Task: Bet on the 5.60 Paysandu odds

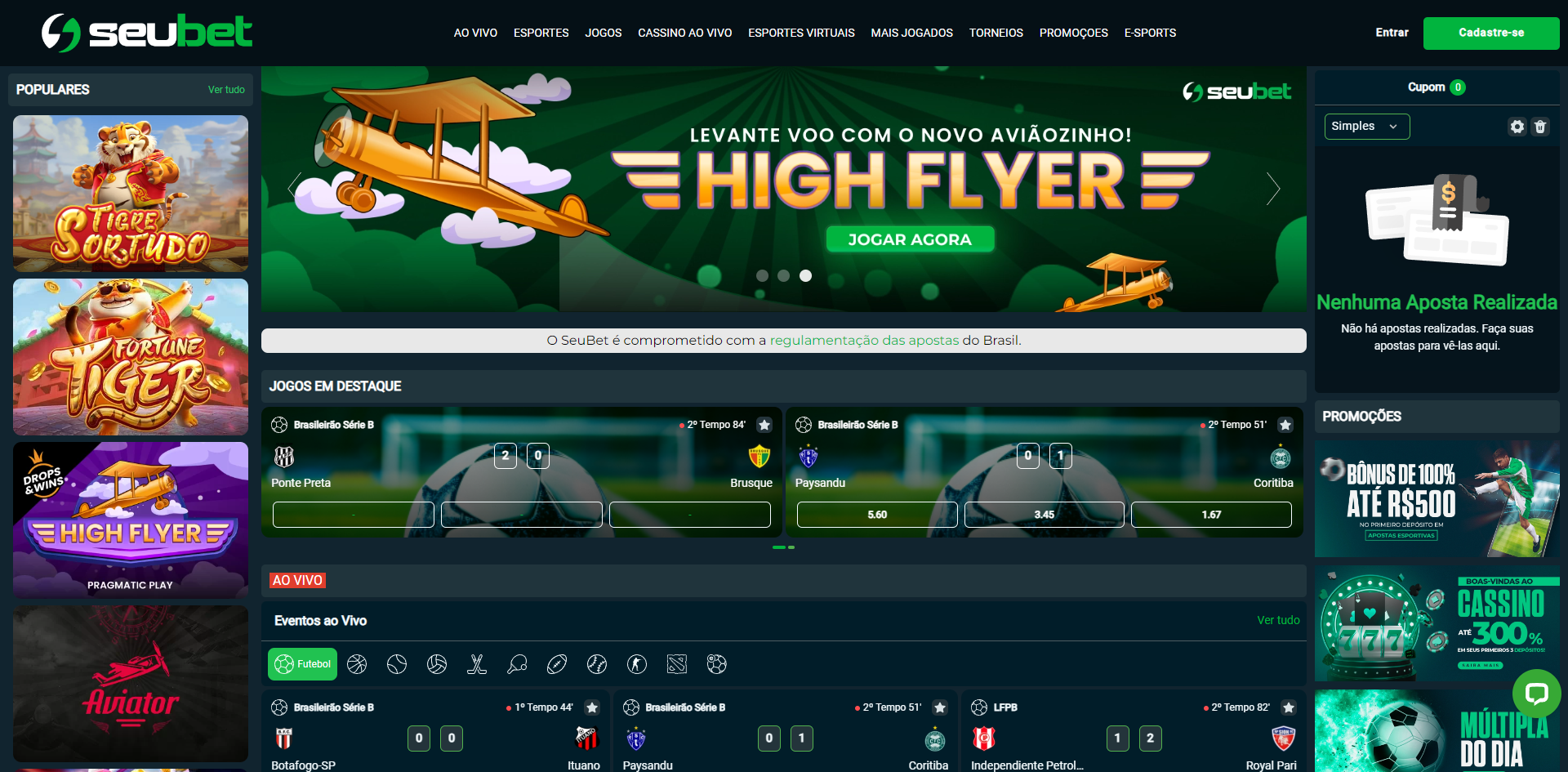Action: (877, 515)
